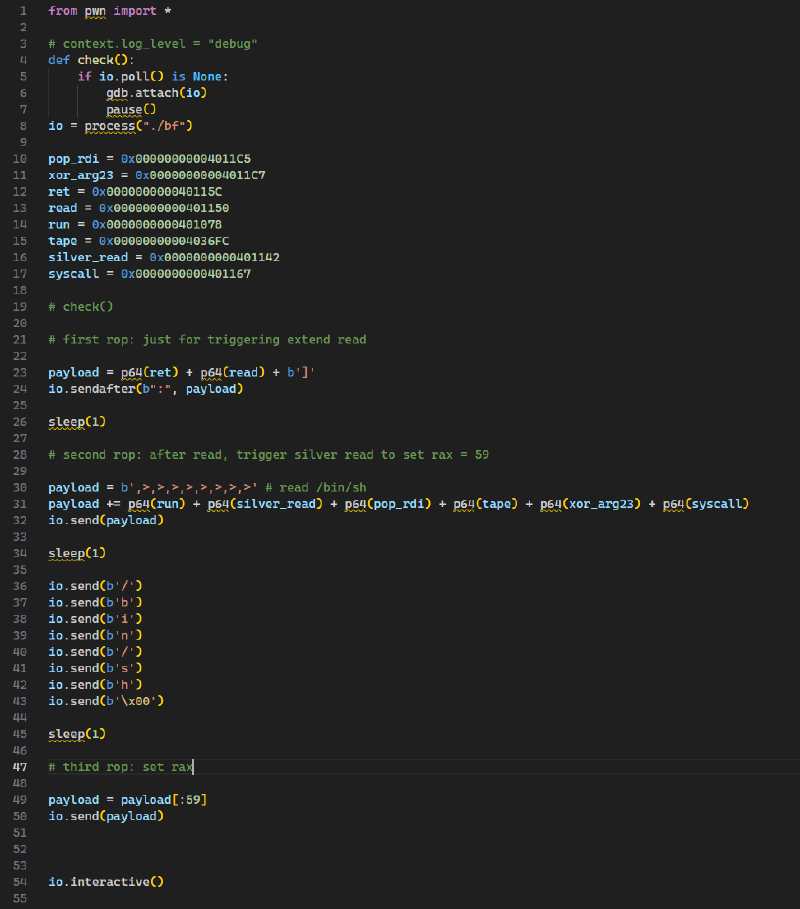Screen dimensions: 800x909
Task: Click line number 47 in the gutter
Action: [x=20, y=767]
